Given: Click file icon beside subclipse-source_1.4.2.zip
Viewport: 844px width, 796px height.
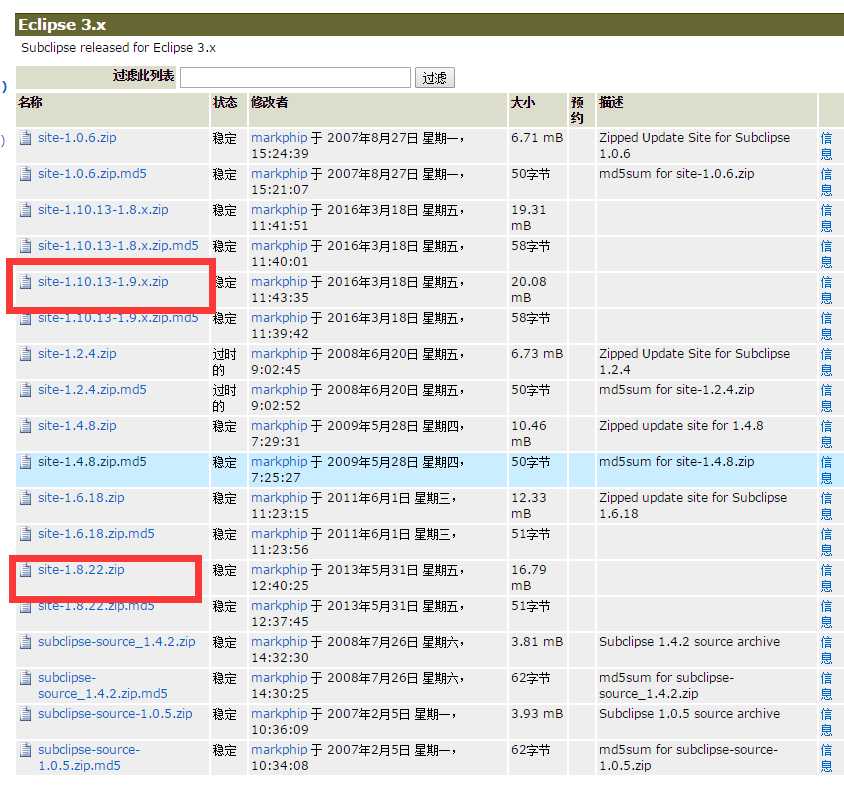Looking at the screenshot, I should coord(25,643).
